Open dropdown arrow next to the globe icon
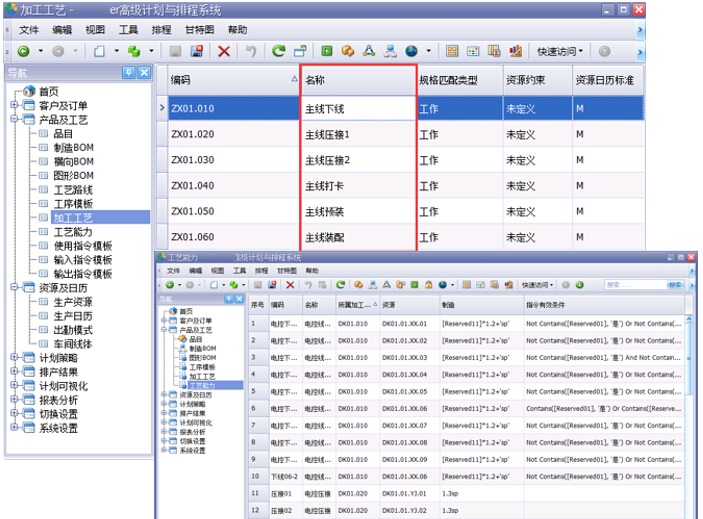Image resolution: width=703 pixels, height=519 pixels. pos(429,52)
